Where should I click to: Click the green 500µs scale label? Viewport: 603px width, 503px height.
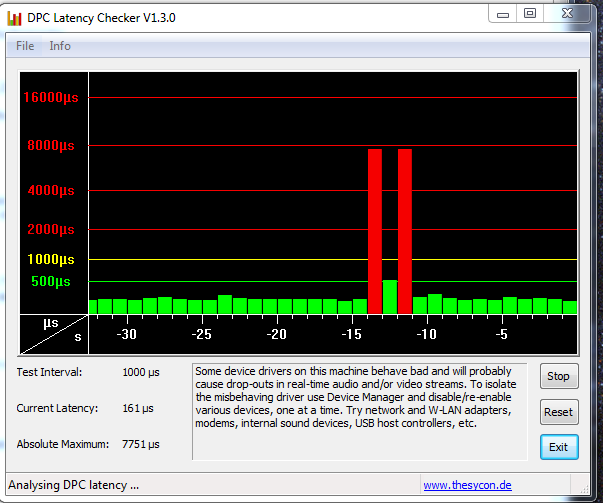coord(51,281)
